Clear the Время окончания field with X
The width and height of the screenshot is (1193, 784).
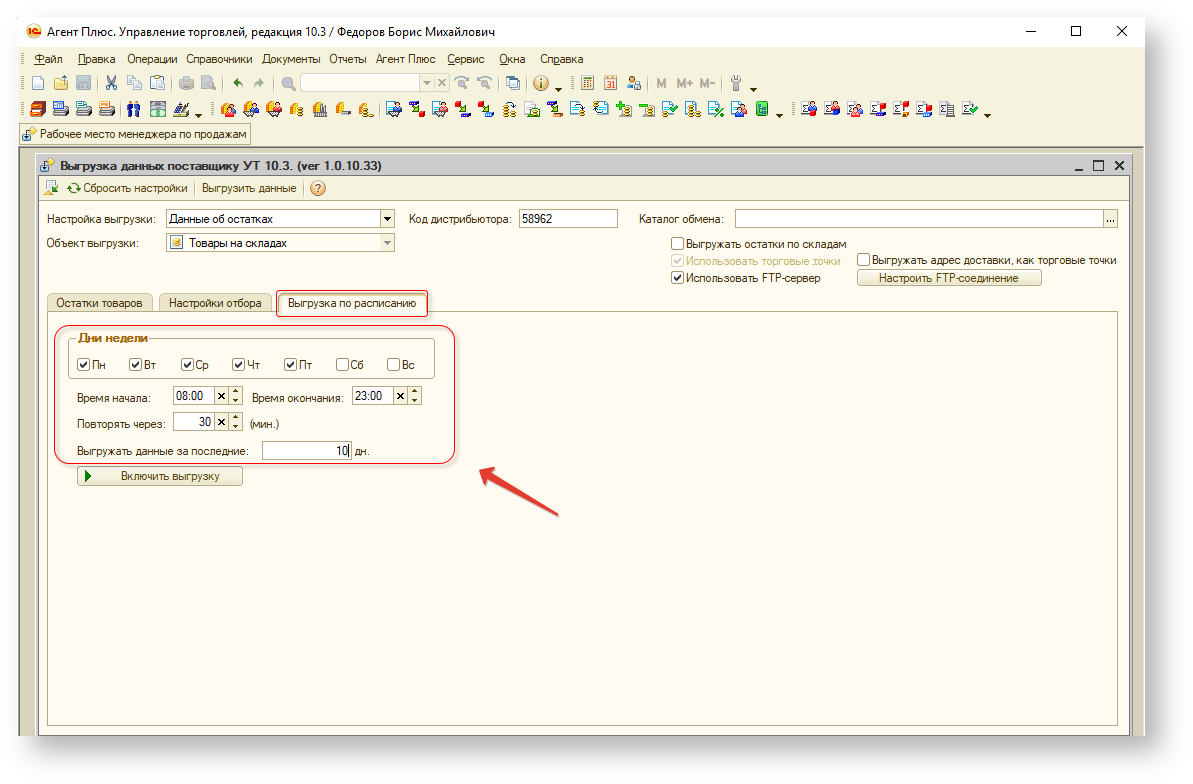400,396
